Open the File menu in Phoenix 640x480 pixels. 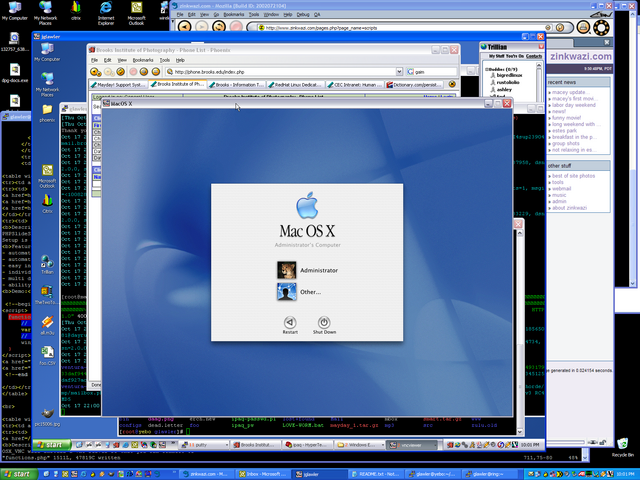(94, 60)
